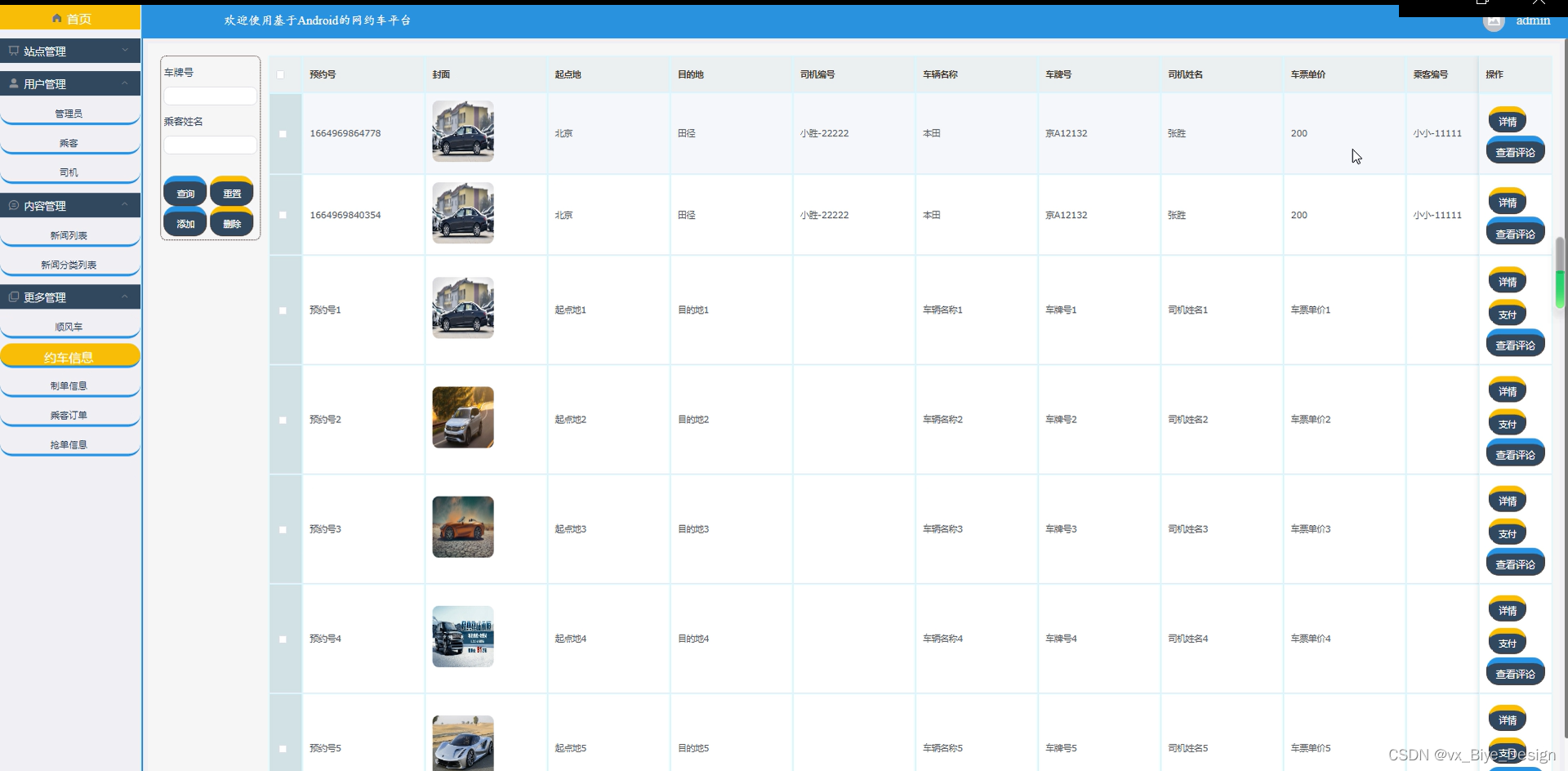Open the 新闻列表 menu item
Screen dimensions: 1568x771
click(69, 235)
